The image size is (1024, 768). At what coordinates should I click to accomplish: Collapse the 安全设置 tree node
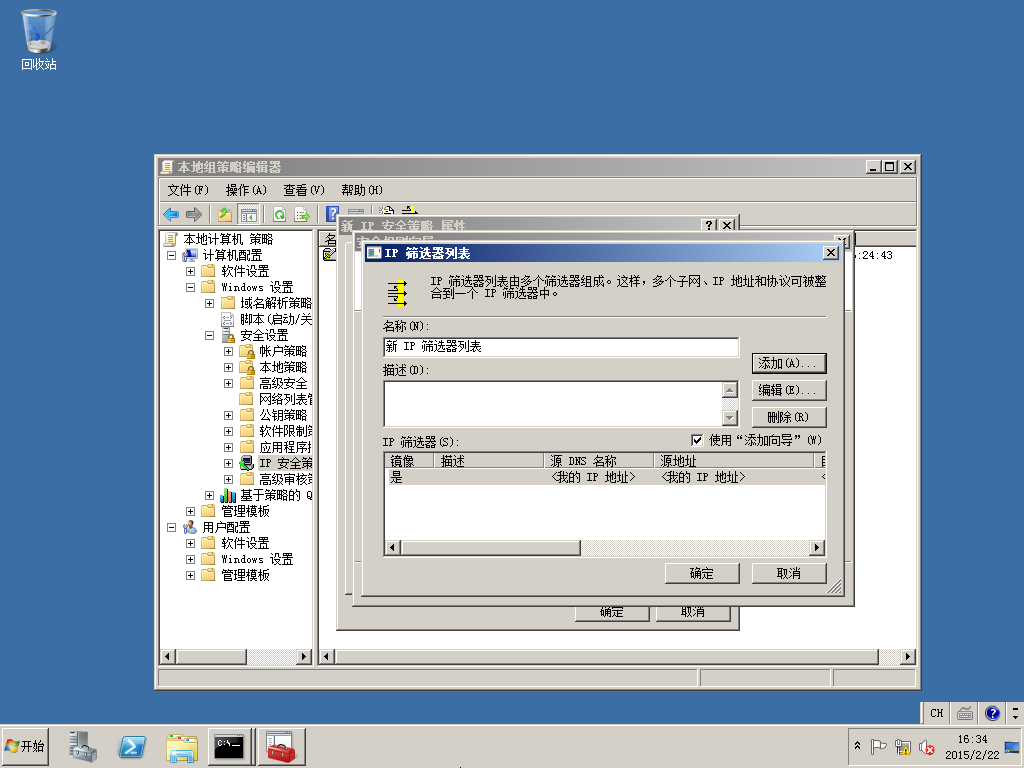210,336
